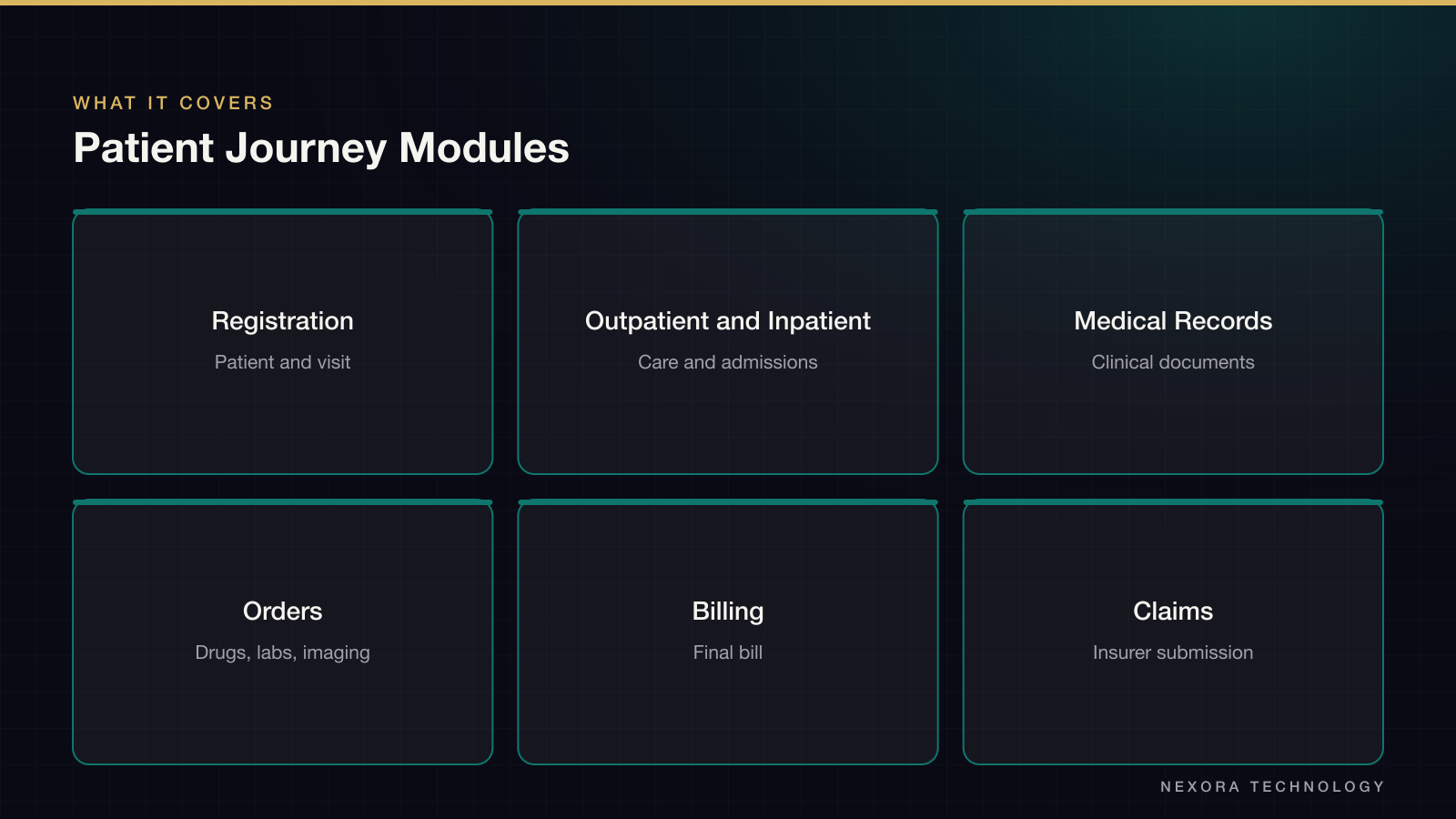Click the 'WHAT IT COVERS' eyebrow label
The width and height of the screenshot is (1456, 819).
(173, 103)
